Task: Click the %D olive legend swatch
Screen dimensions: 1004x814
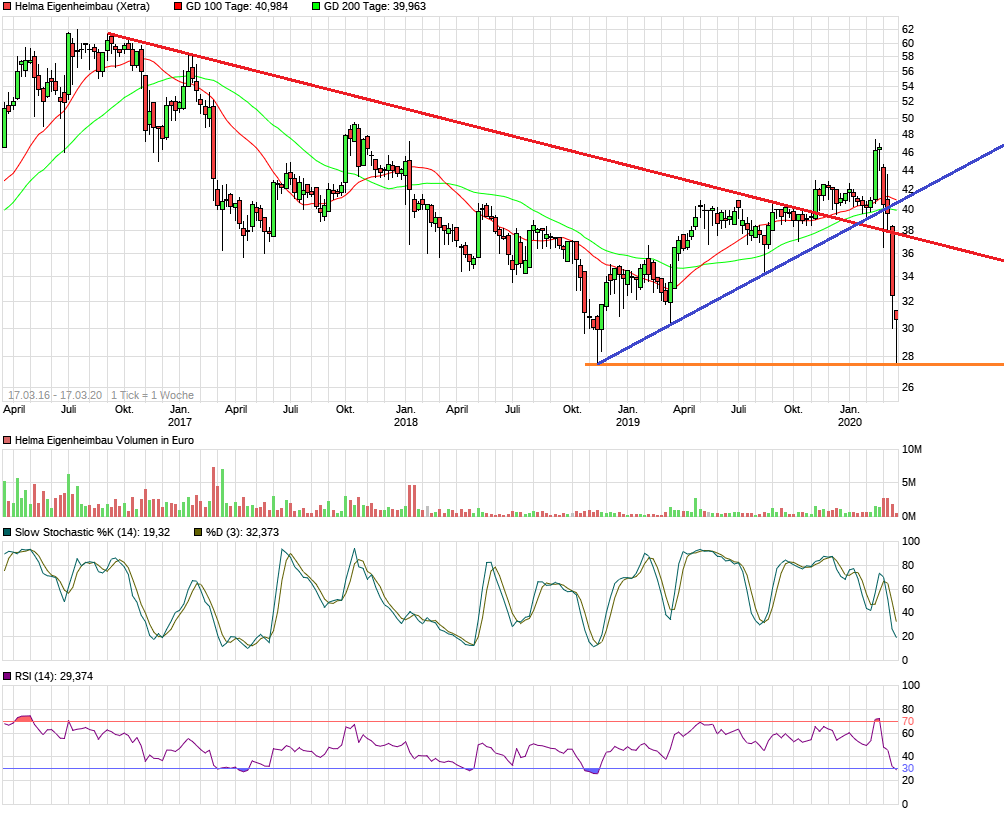Action: tap(198, 532)
